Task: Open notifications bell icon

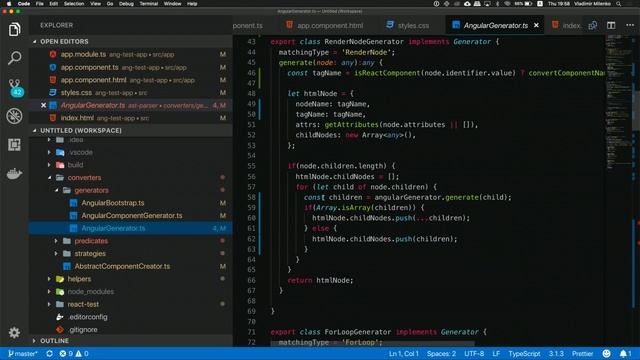Action: tap(625, 353)
